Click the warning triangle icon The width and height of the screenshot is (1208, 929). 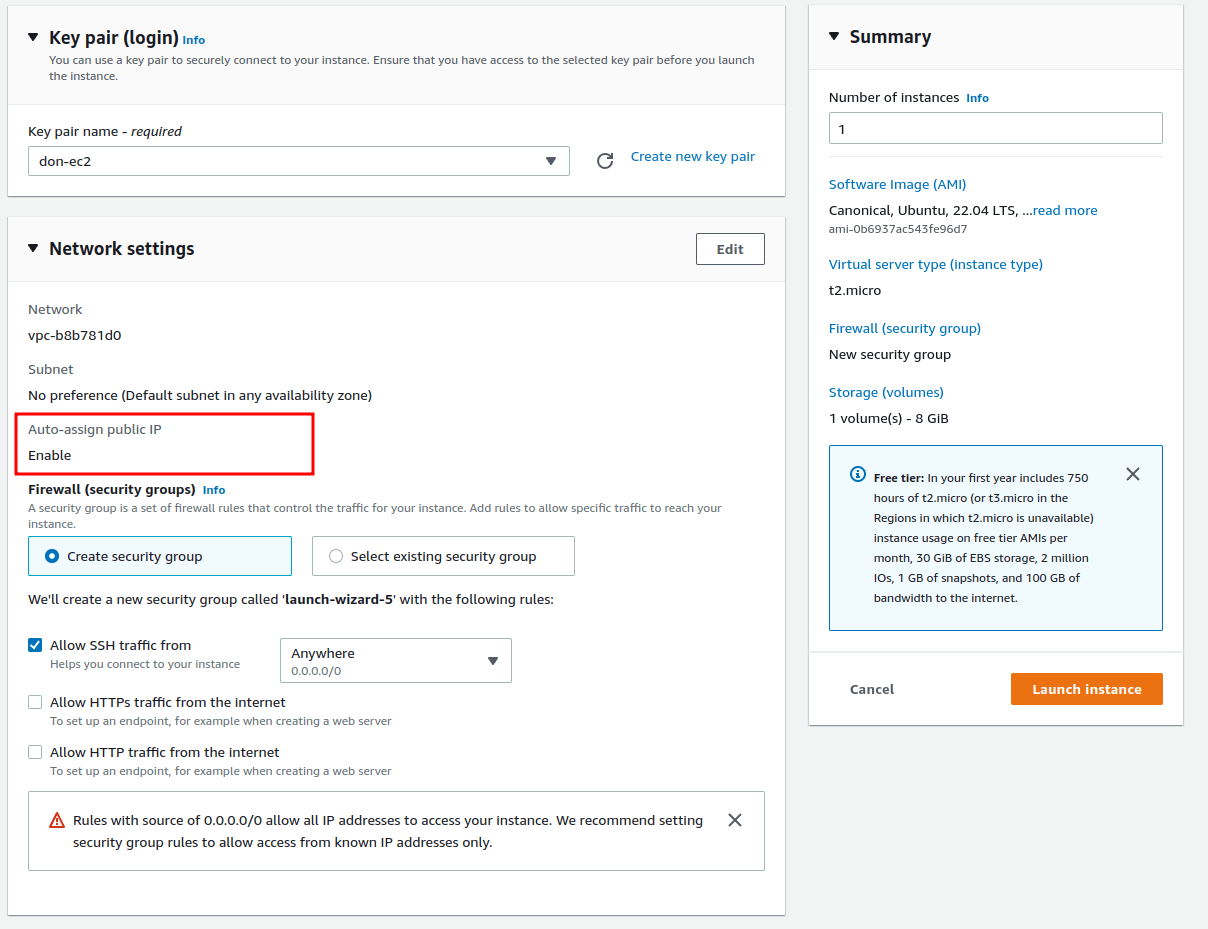[57, 821]
